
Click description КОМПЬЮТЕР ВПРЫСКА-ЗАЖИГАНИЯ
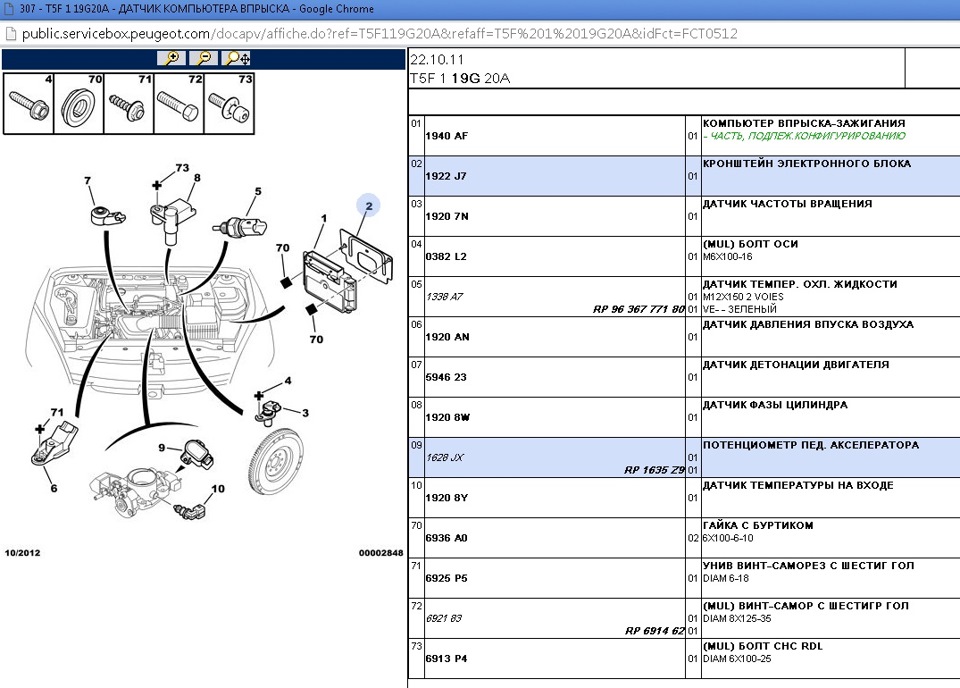click(x=804, y=123)
